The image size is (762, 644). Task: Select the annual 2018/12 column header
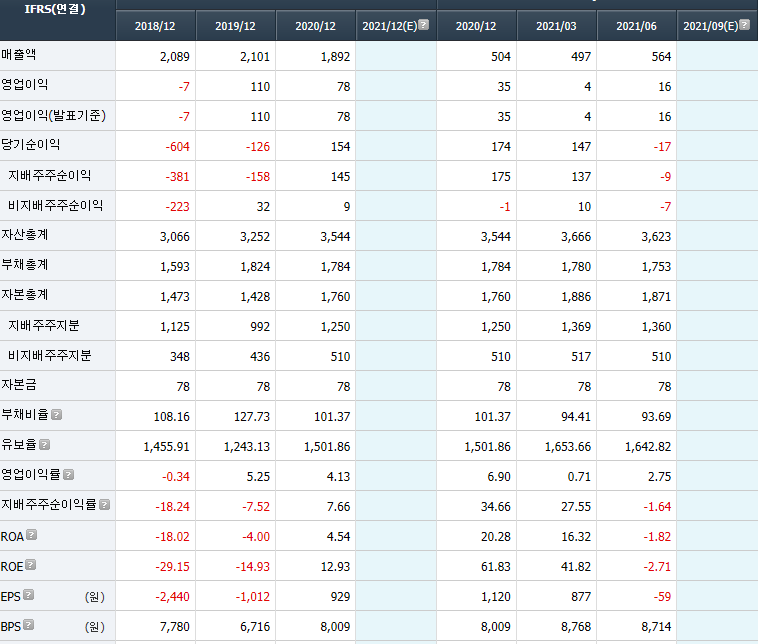[x=155, y=26]
